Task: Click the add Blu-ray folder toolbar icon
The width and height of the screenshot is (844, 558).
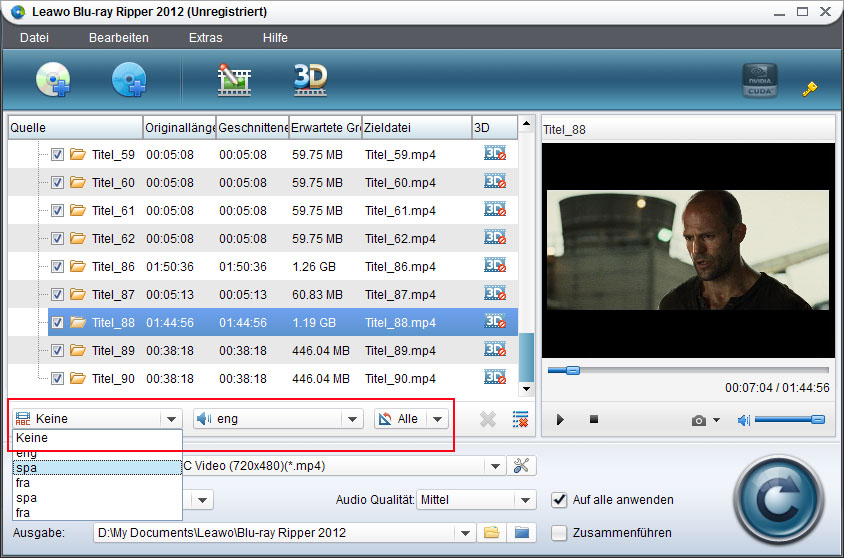Action: pos(129,79)
